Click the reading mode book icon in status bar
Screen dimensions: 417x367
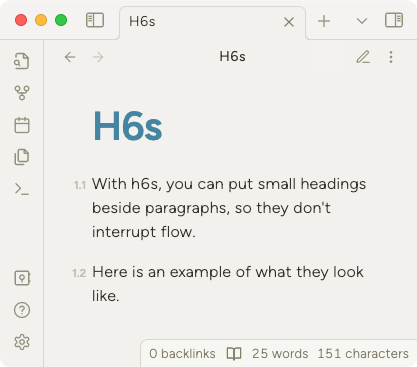pos(234,354)
